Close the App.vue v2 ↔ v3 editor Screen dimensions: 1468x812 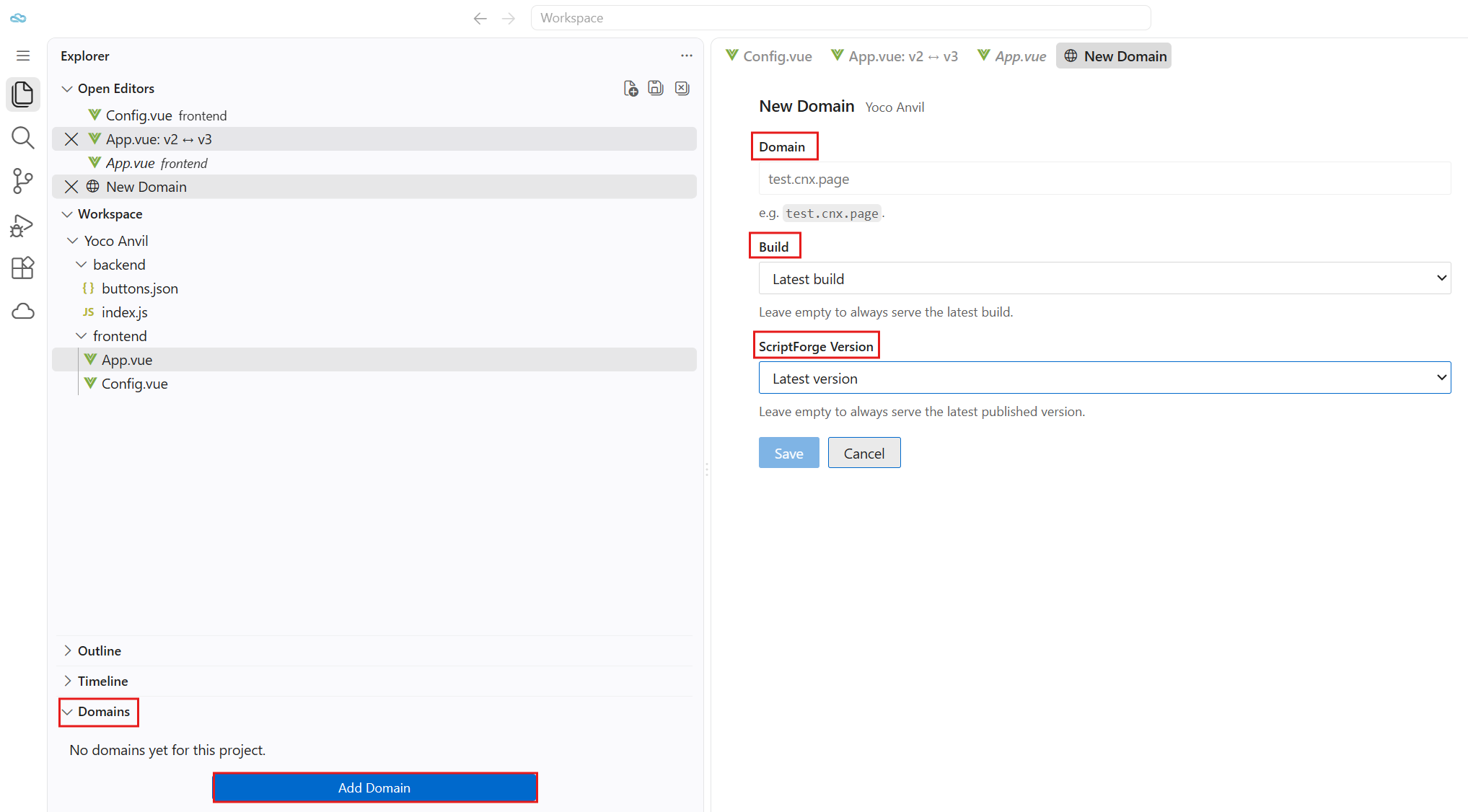(71, 139)
